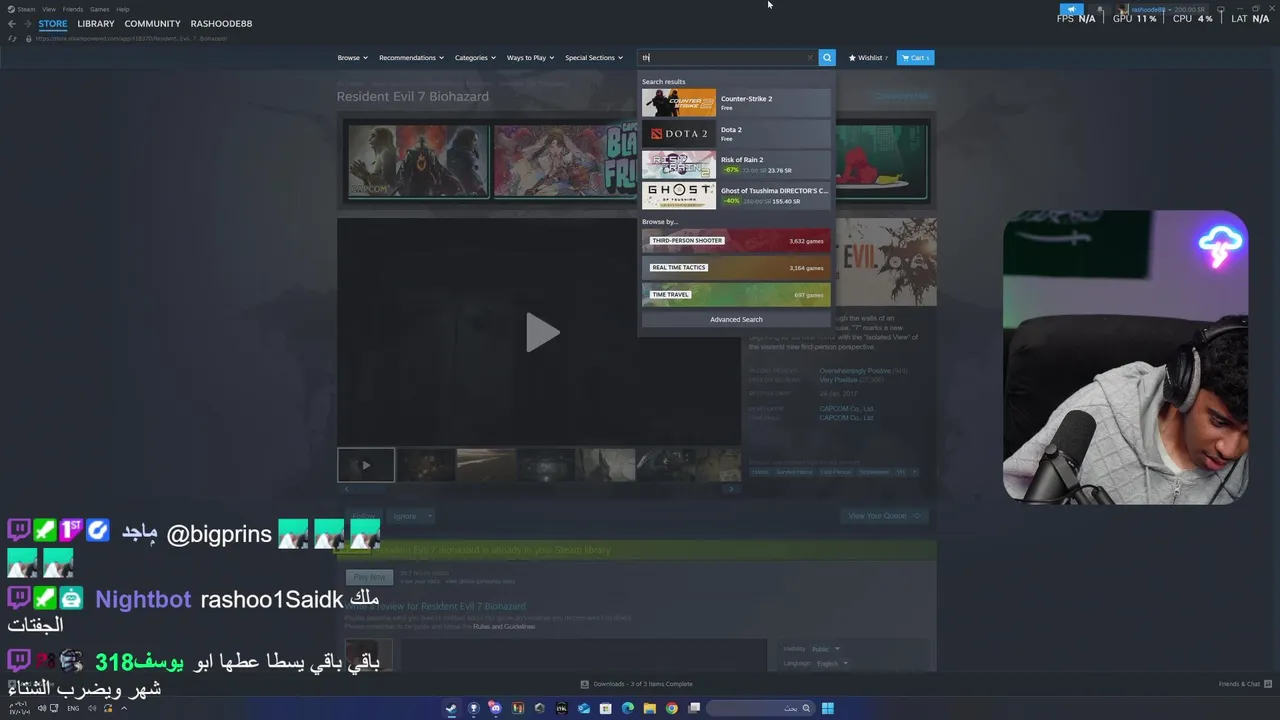The image size is (1280, 720).
Task: Clear the store search box with X
Action: coord(810,58)
